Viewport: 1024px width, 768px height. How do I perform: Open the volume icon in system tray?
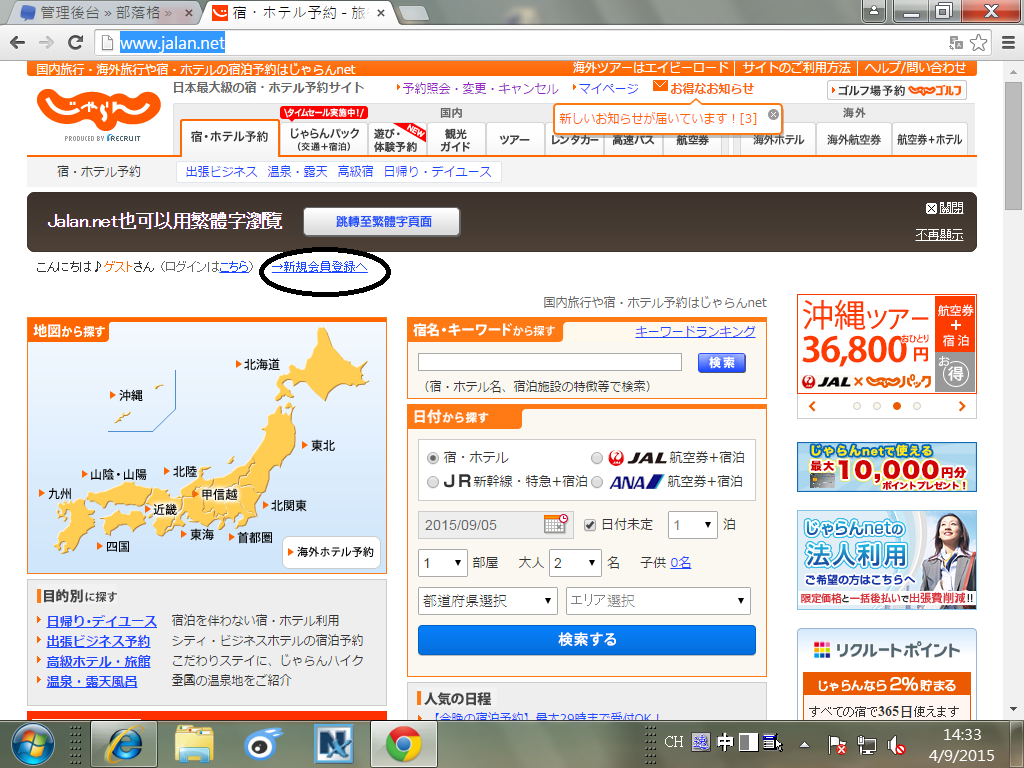[895, 744]
